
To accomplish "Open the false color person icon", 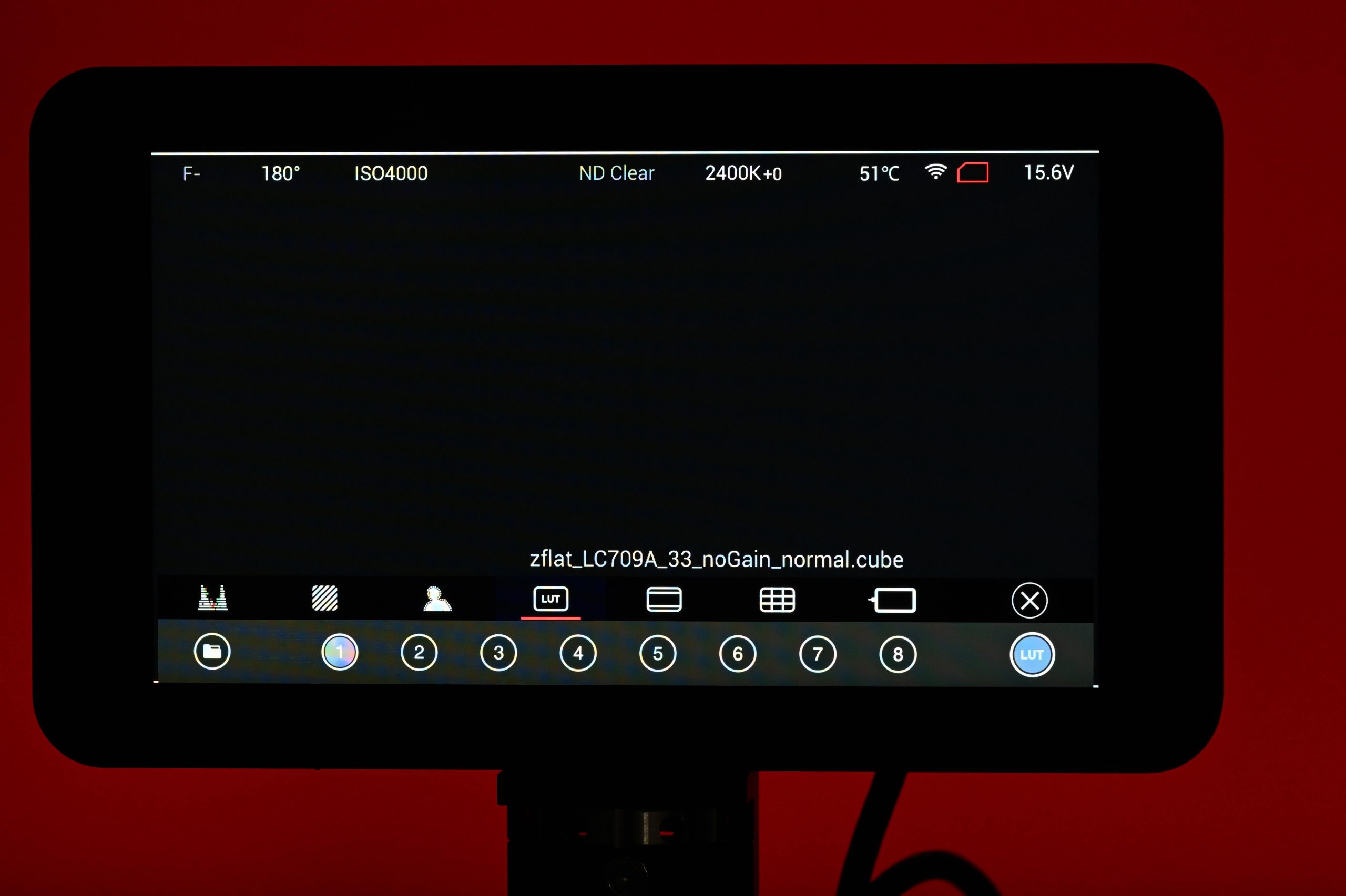I will [437, 599].
